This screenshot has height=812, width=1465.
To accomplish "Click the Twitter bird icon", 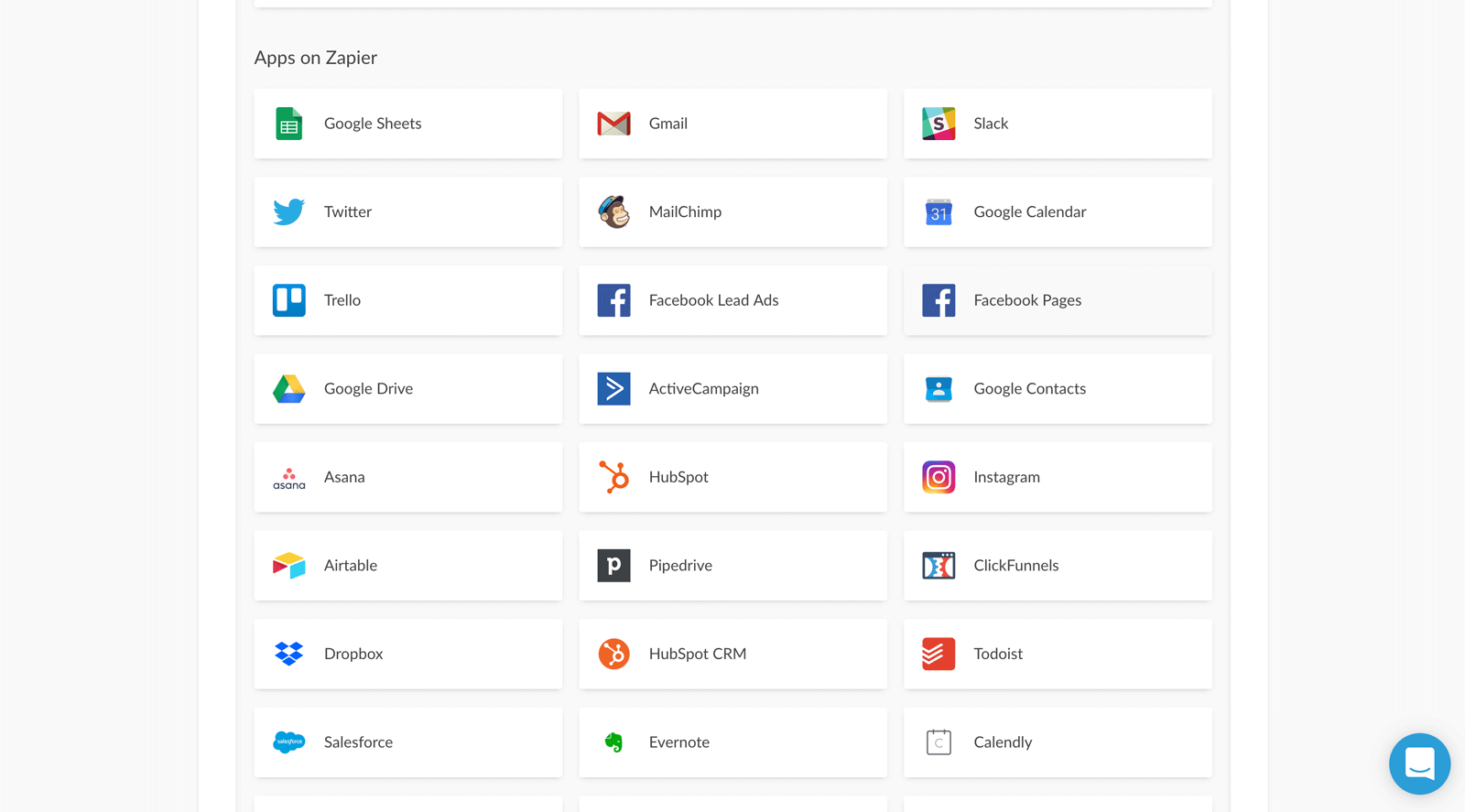I will click(288, 211).
